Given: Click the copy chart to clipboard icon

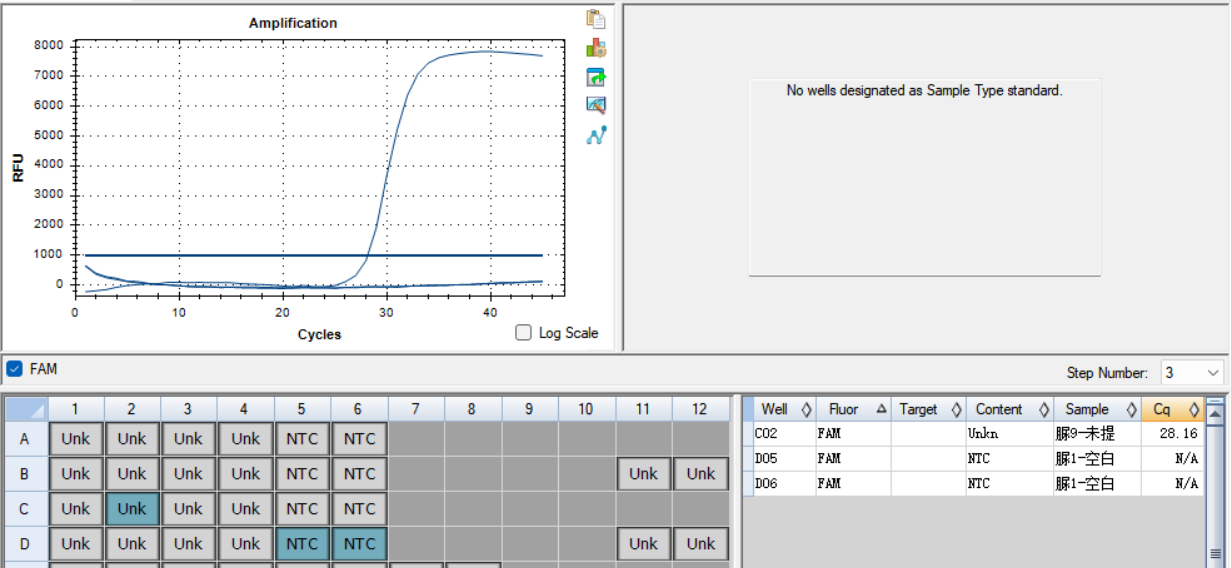Looking at the screenshot, I should [596, 19].
